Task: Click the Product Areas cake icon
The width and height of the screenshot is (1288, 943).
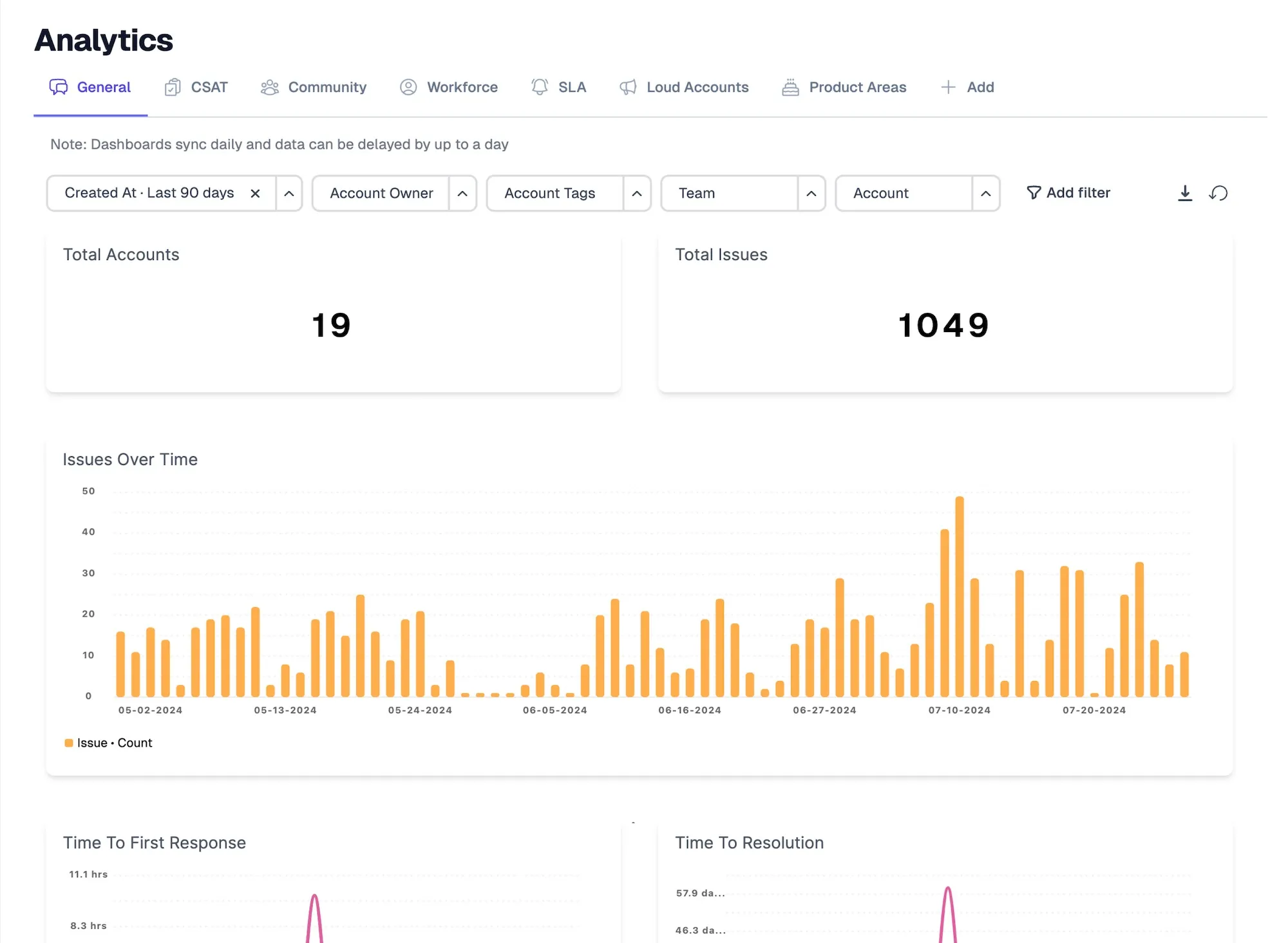Action: coord(790,87)
